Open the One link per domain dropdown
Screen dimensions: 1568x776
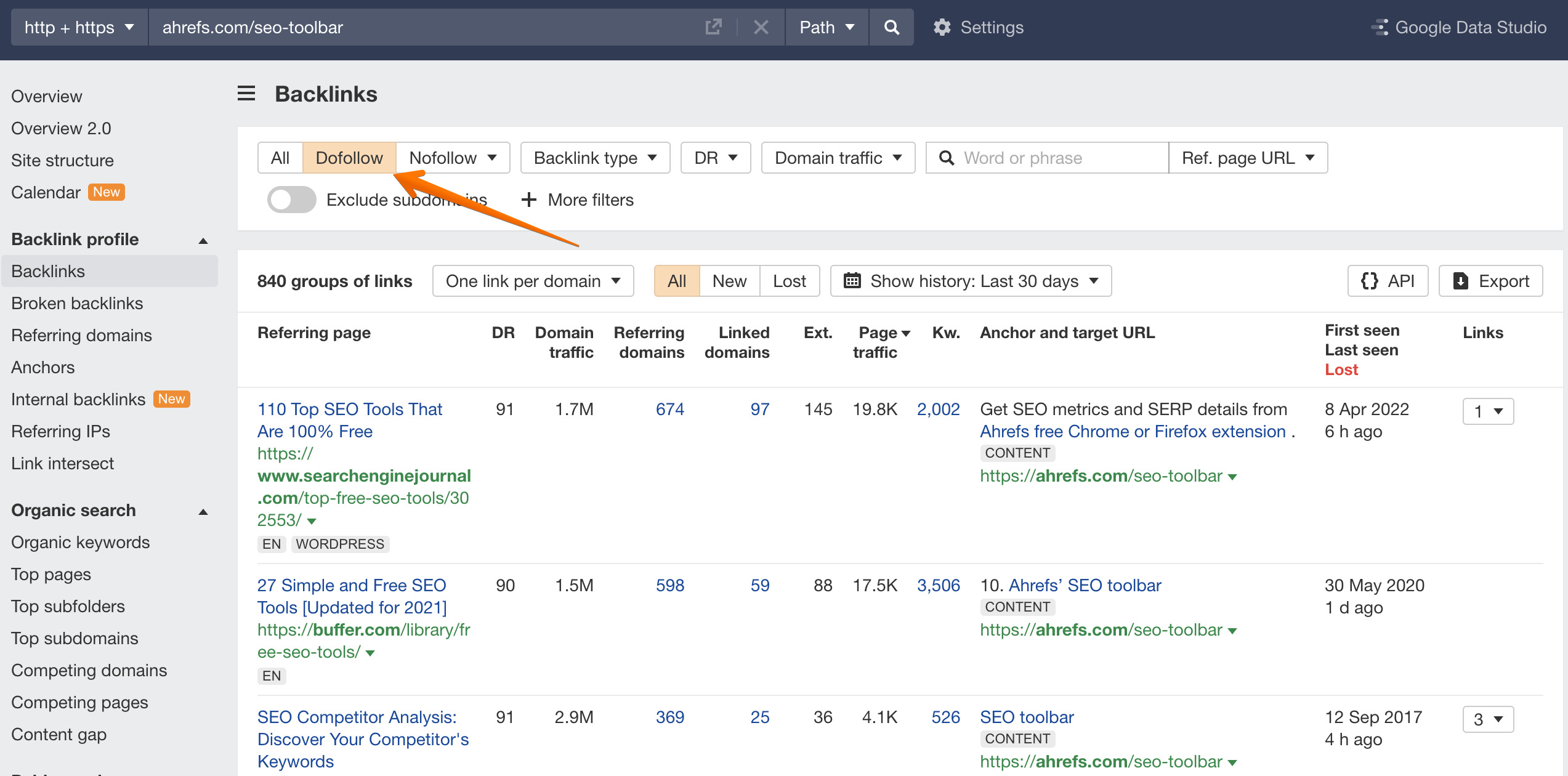pyautogui.click(x=532, y=281)
